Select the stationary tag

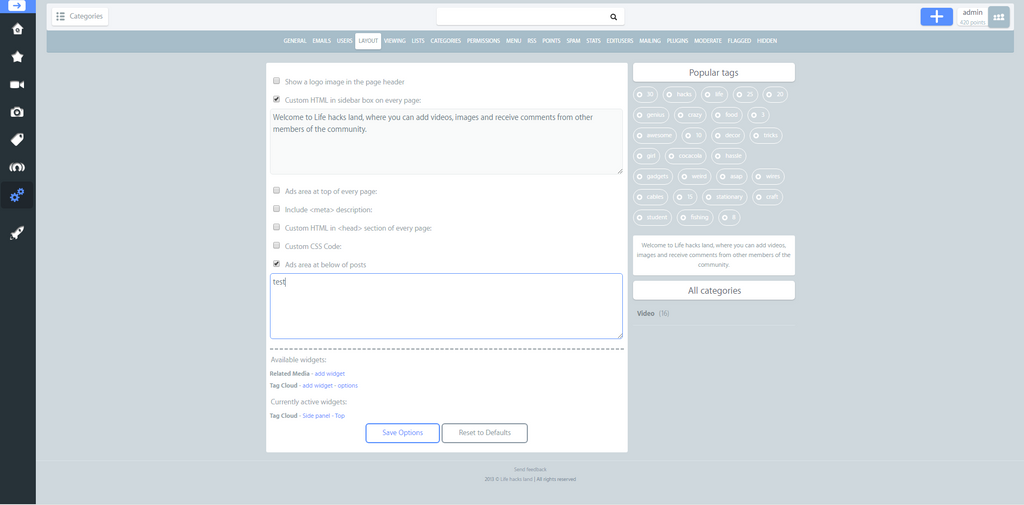(x=724, y=197)
